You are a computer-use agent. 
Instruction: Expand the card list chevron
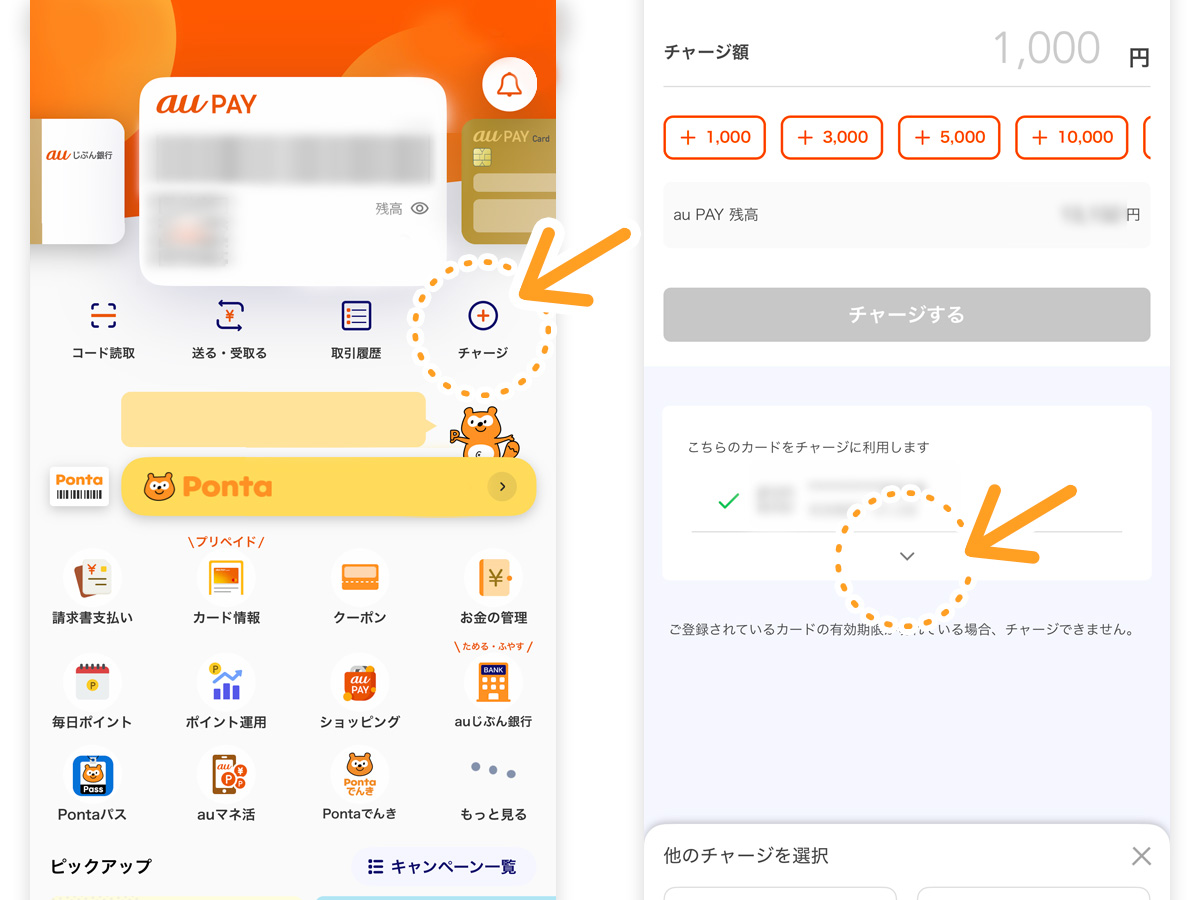[907, 557]
